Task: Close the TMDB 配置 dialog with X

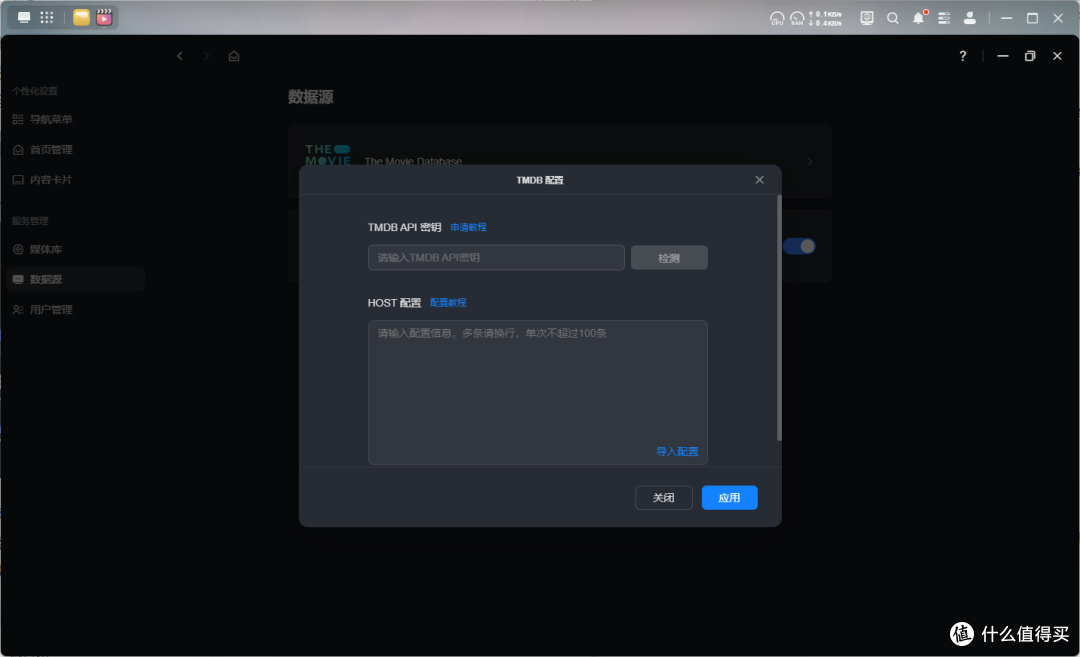Action: 760,180
